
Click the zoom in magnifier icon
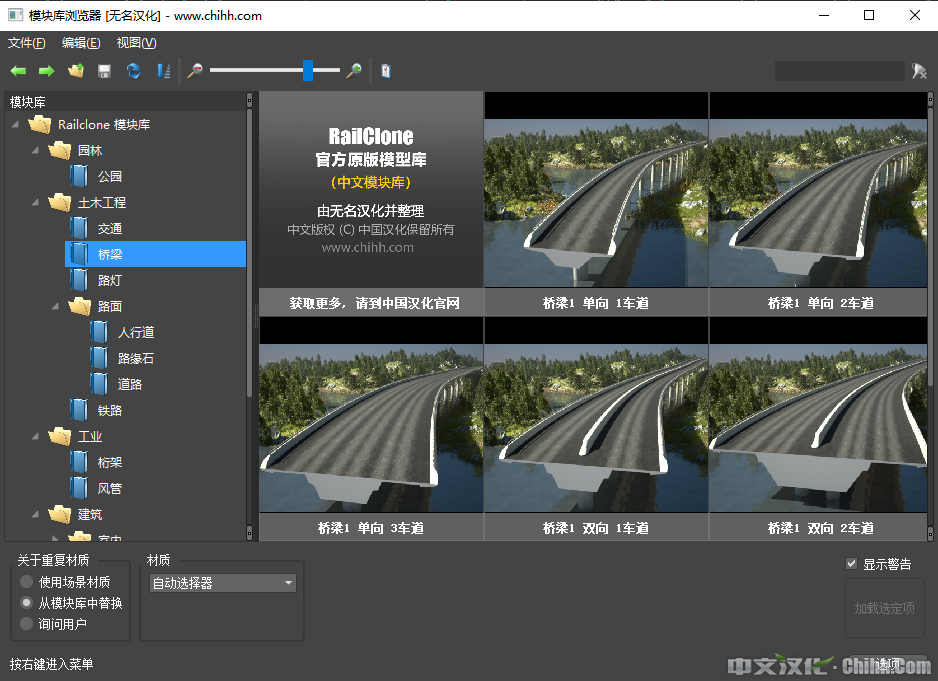pos(353,71)
